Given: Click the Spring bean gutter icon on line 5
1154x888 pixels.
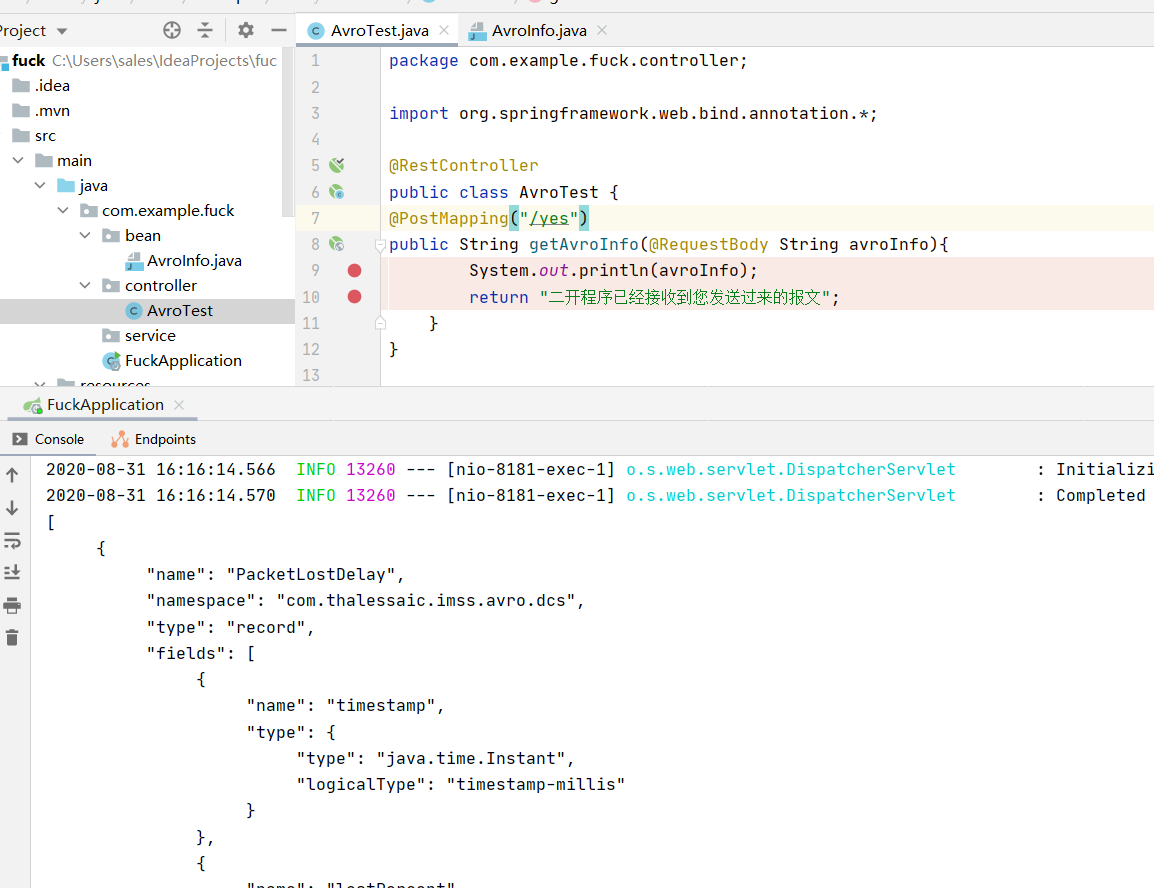Looking at the screenshot, I should [337, 165].
